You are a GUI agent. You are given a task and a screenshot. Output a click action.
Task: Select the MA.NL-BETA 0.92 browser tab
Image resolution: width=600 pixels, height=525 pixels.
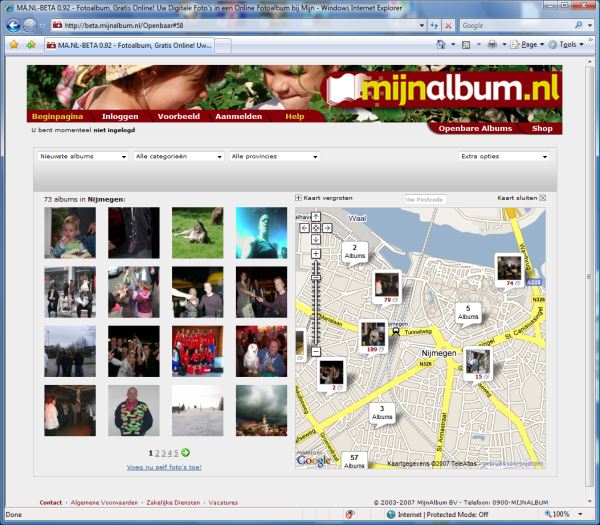pos(129,46)
